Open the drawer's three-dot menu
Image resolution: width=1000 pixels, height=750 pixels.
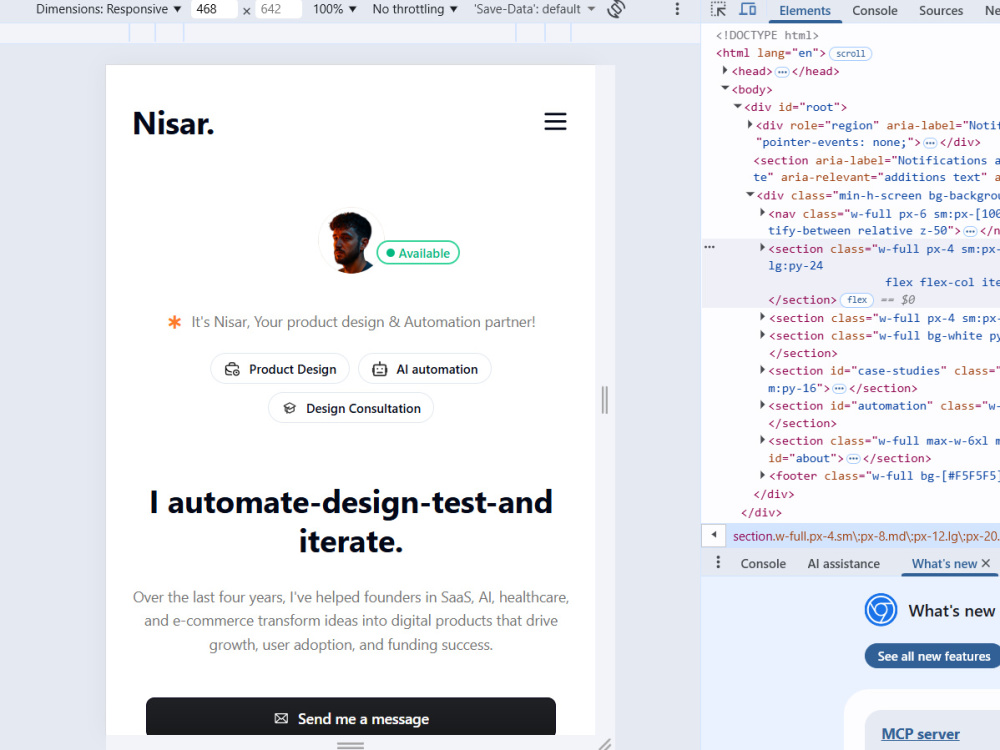718,562
